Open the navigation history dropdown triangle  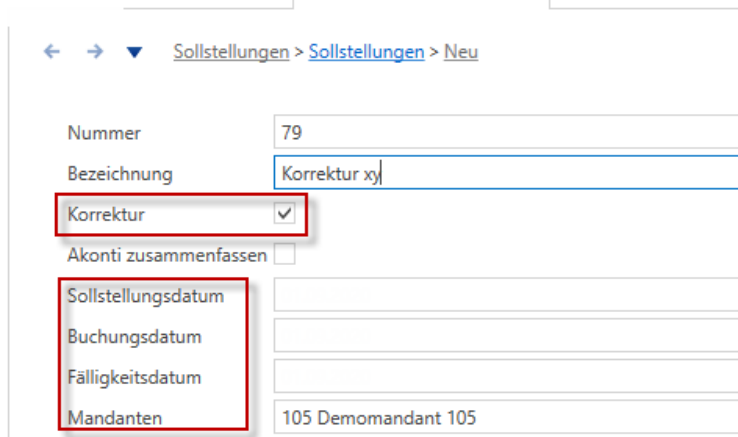pyautogui.click(x=134, y=52)
